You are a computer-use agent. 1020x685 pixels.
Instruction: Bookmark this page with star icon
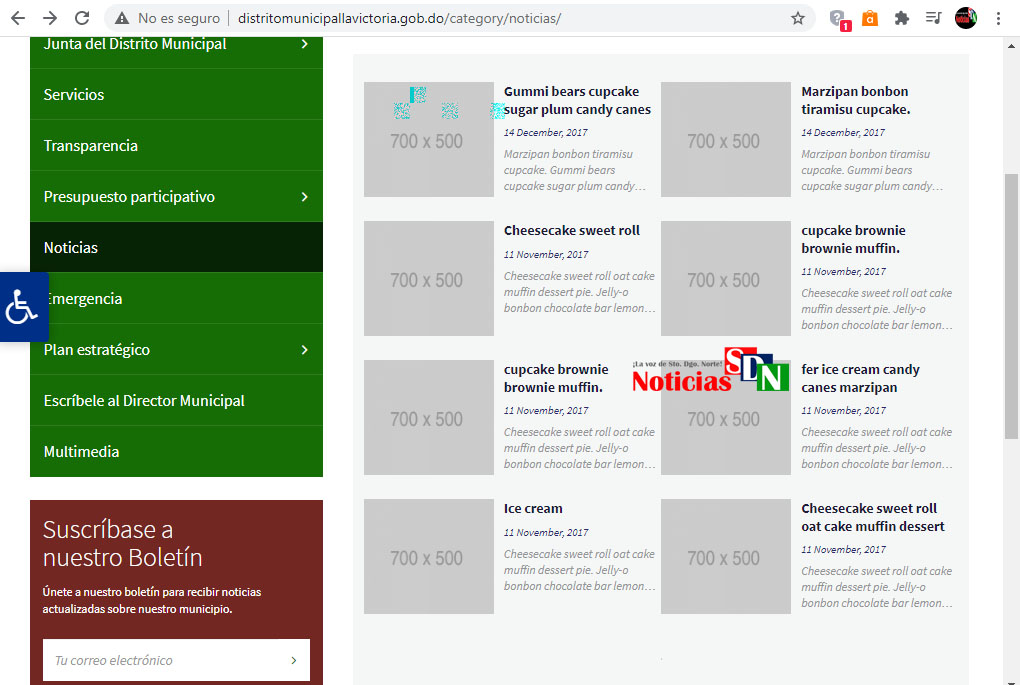point(797,18)
